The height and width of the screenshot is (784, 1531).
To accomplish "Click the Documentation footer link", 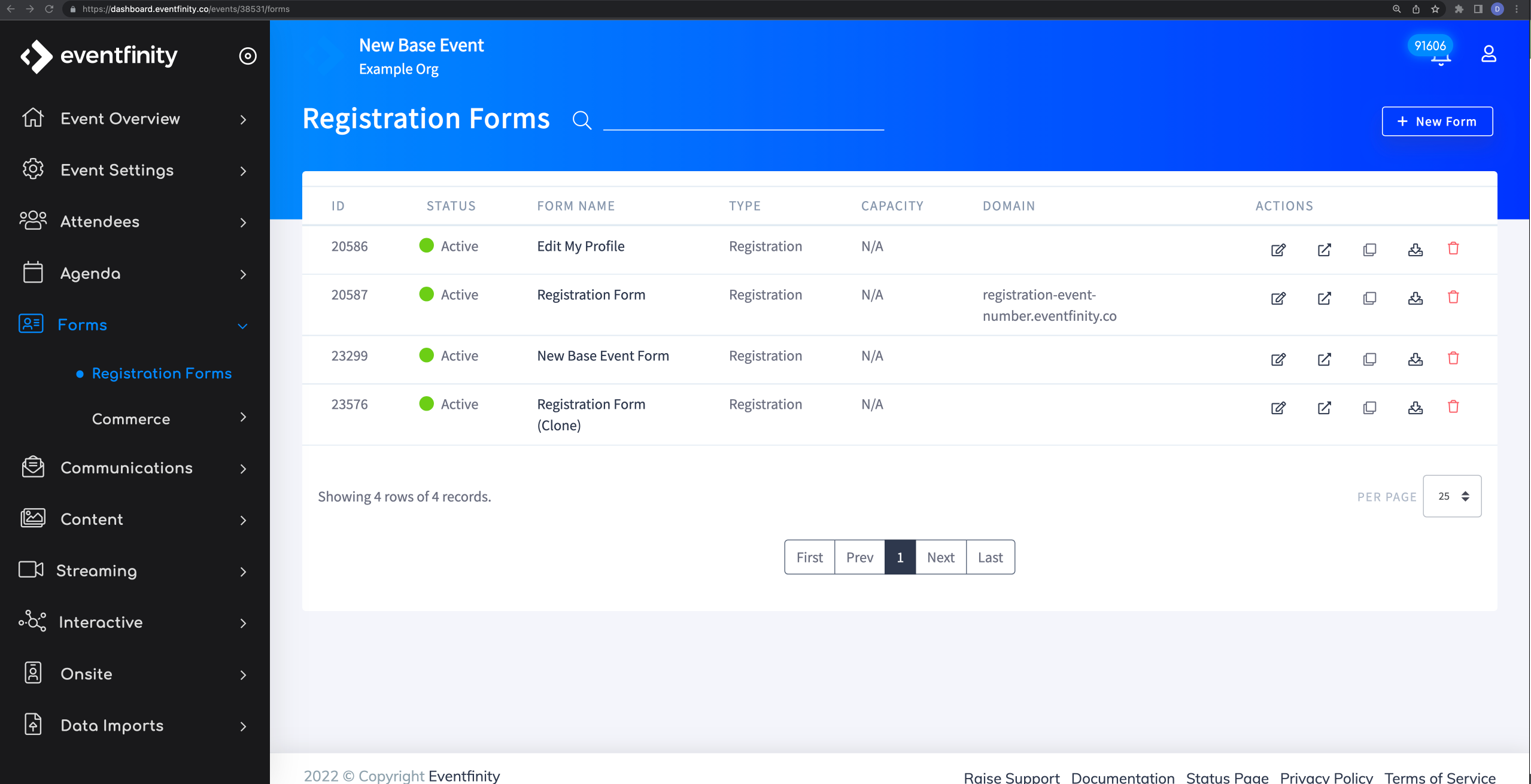I will (1122, 777).
